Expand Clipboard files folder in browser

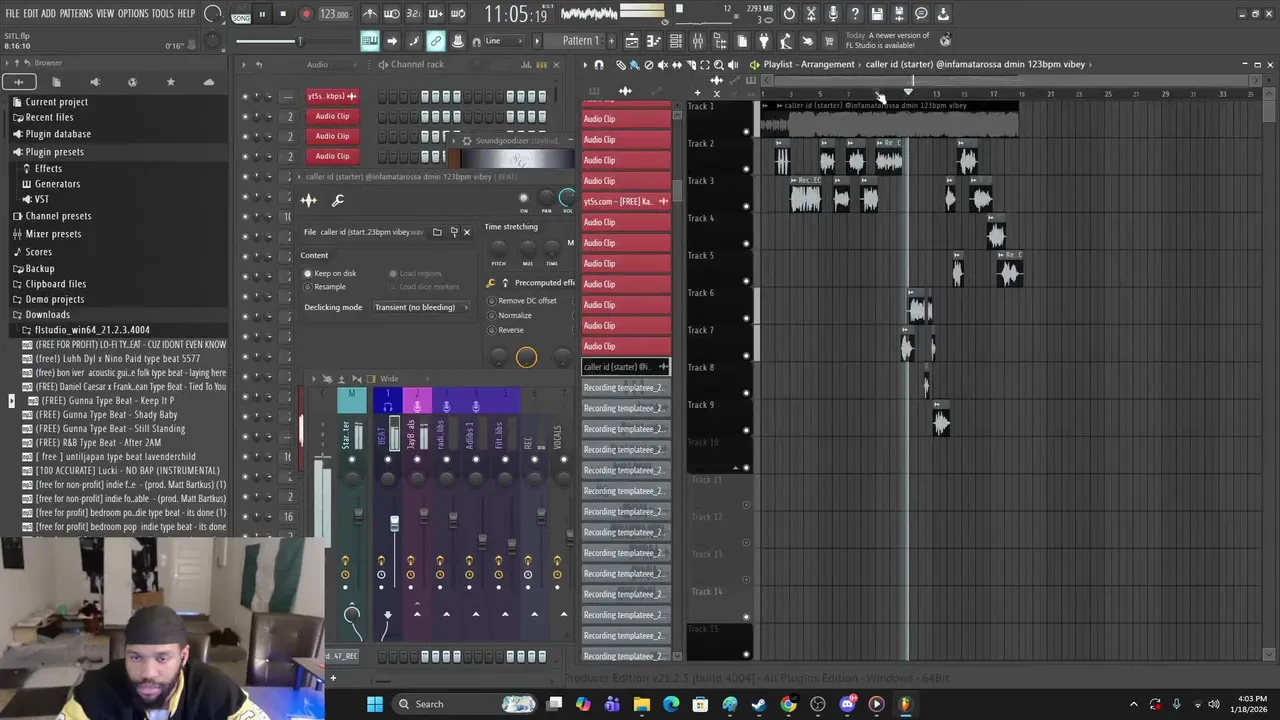point(56,284)
